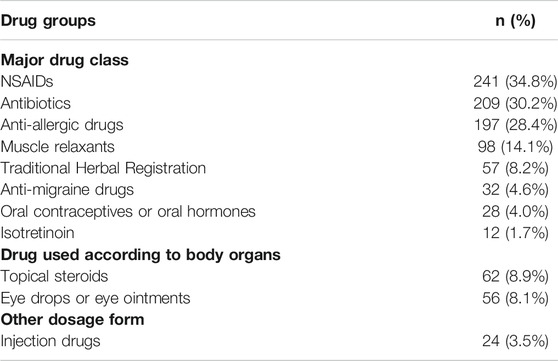Select the 241 (34.8%) value
The height and width of the screenshot is (361, 558).
pos(515,82)
